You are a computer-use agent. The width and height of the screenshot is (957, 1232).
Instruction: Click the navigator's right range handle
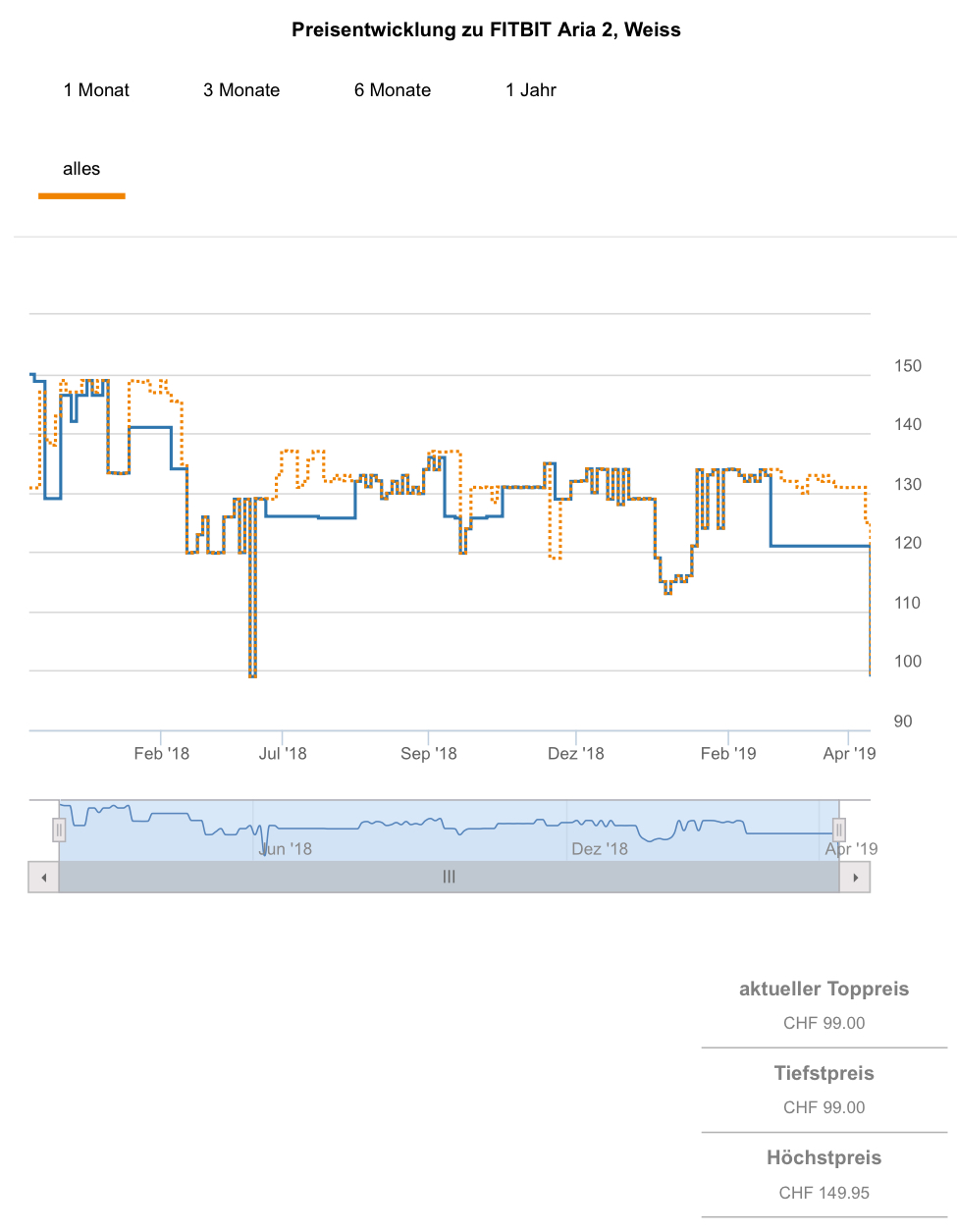(838, 830)
